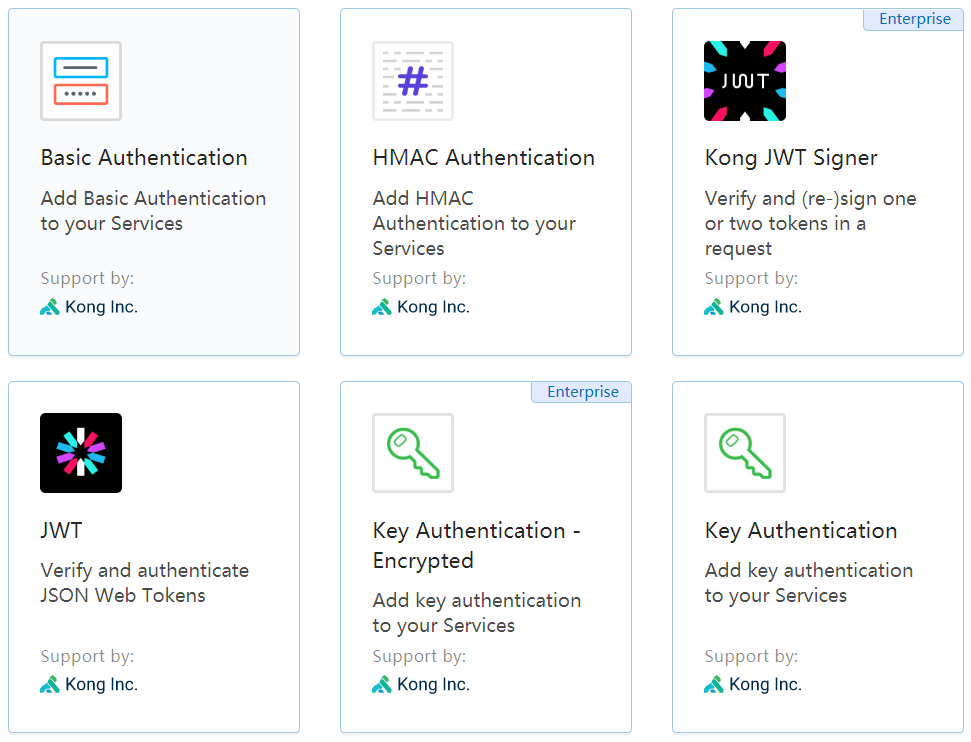This screenshot has width=971, height=742.
Task: Open the Key Authentication plugin title
Action: click(801, 530)
